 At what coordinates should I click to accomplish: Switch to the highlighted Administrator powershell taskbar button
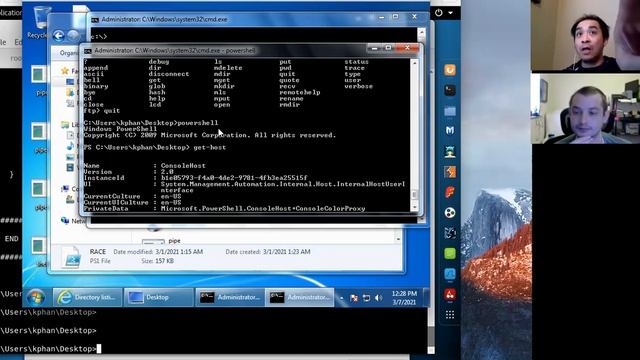pos(300,297)
